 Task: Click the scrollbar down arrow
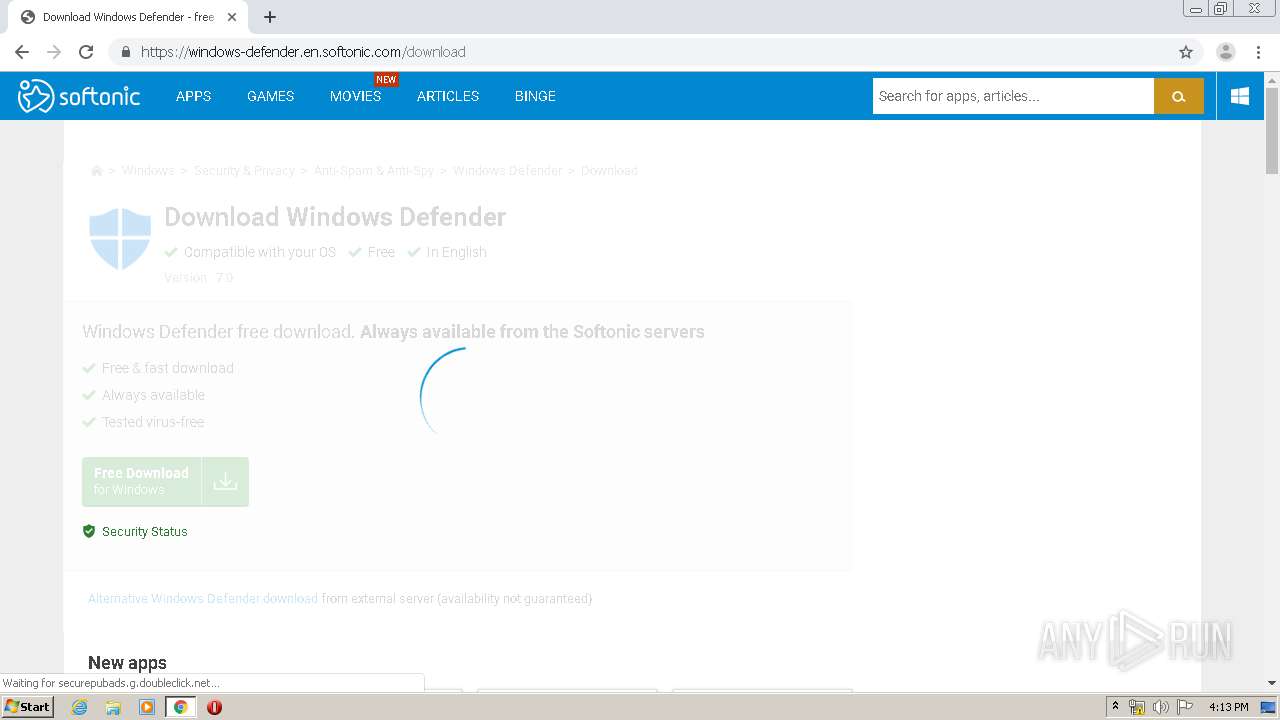tap(1272, 683)
